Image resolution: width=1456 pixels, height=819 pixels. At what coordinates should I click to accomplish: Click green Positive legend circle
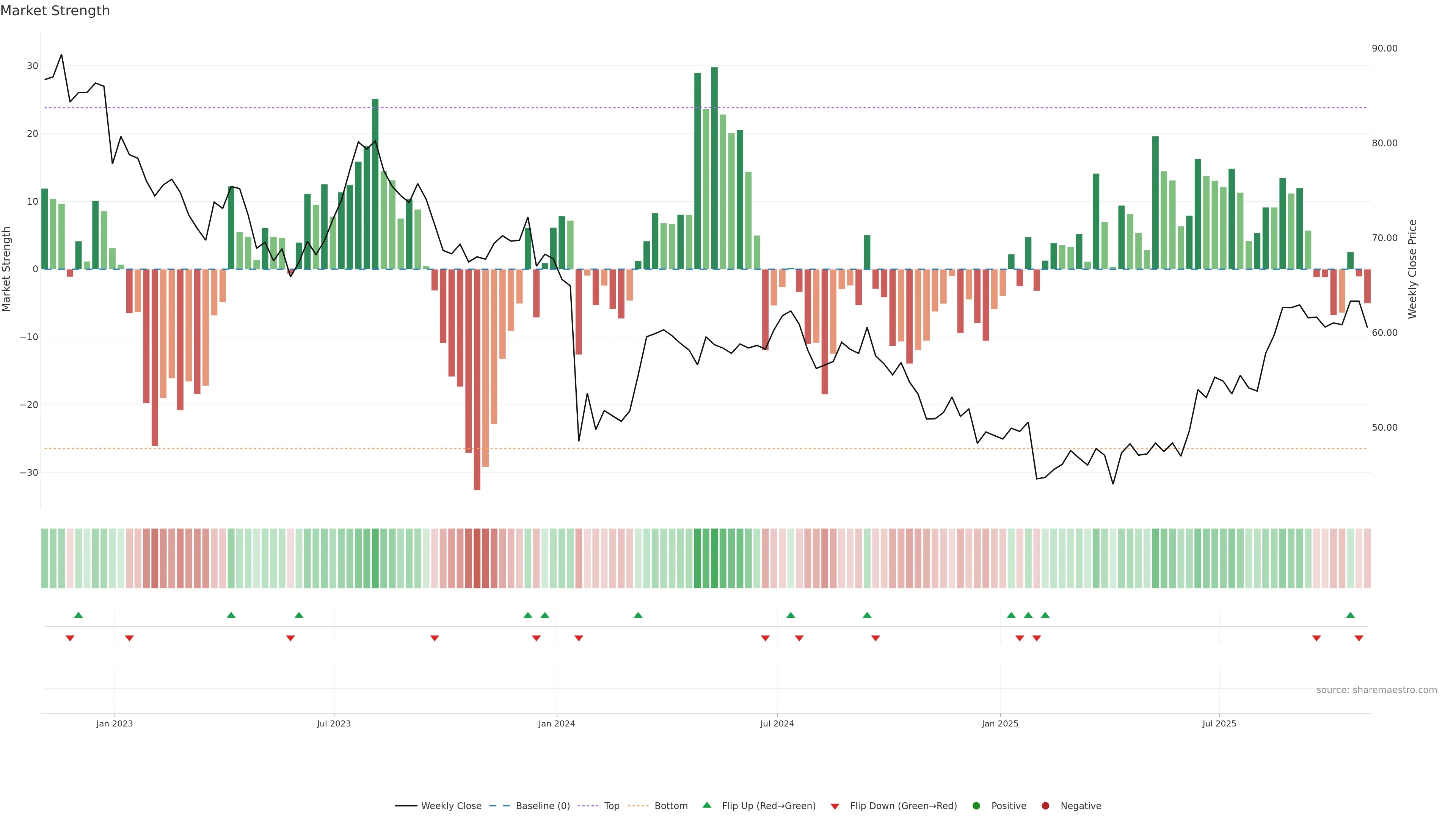[976, 806]
